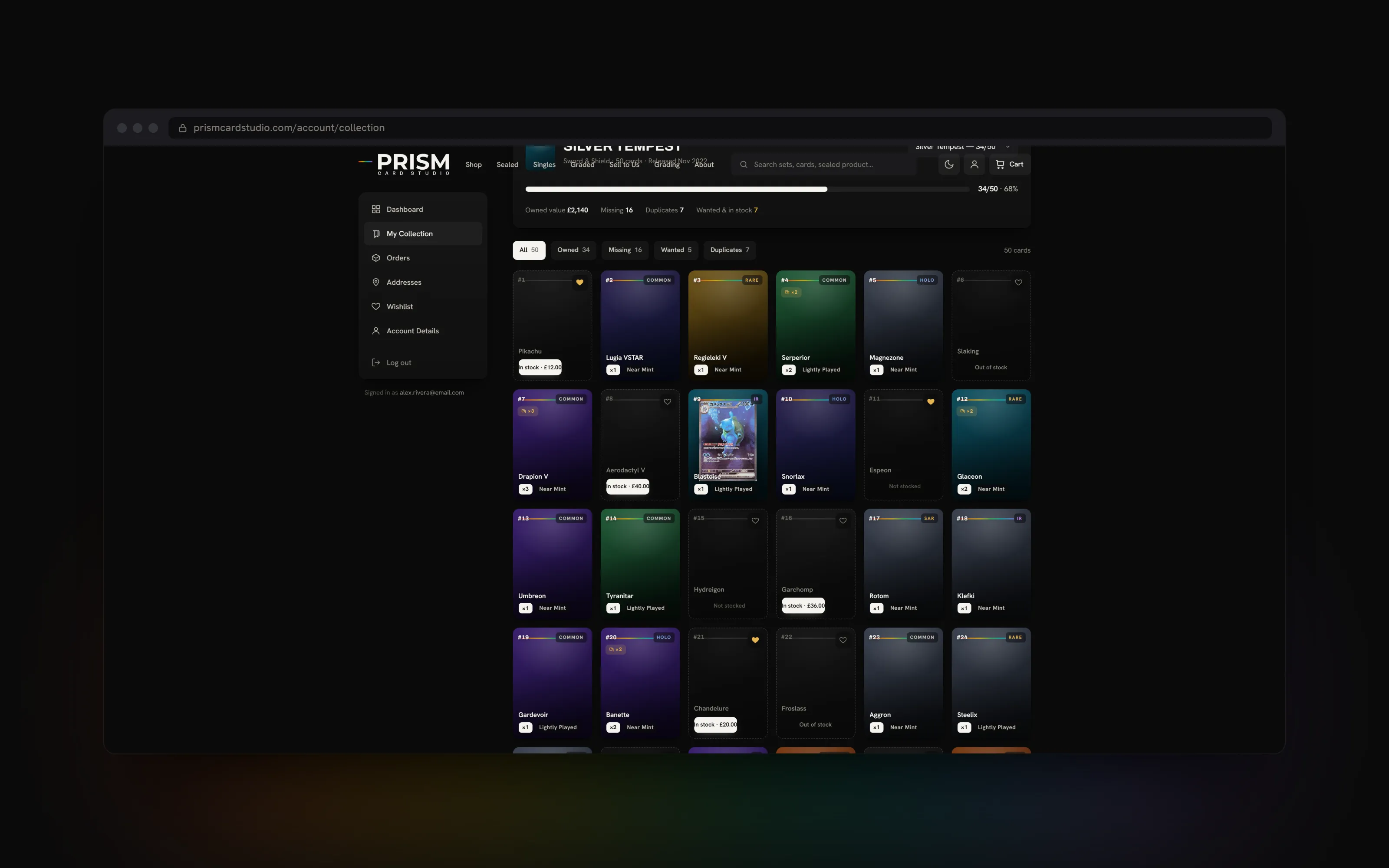Toggle wishlist heart on Hydreigon card
1389x868 pixels.
point(755,521)
